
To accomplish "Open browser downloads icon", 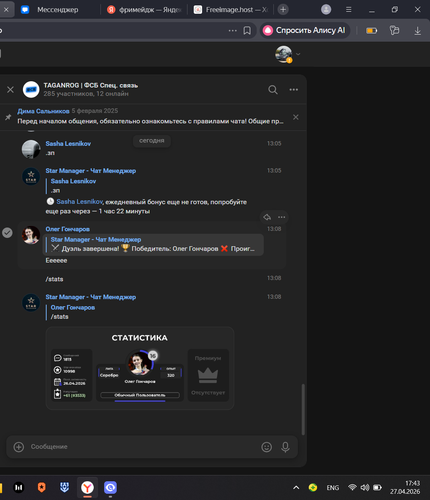I will 417,31.
